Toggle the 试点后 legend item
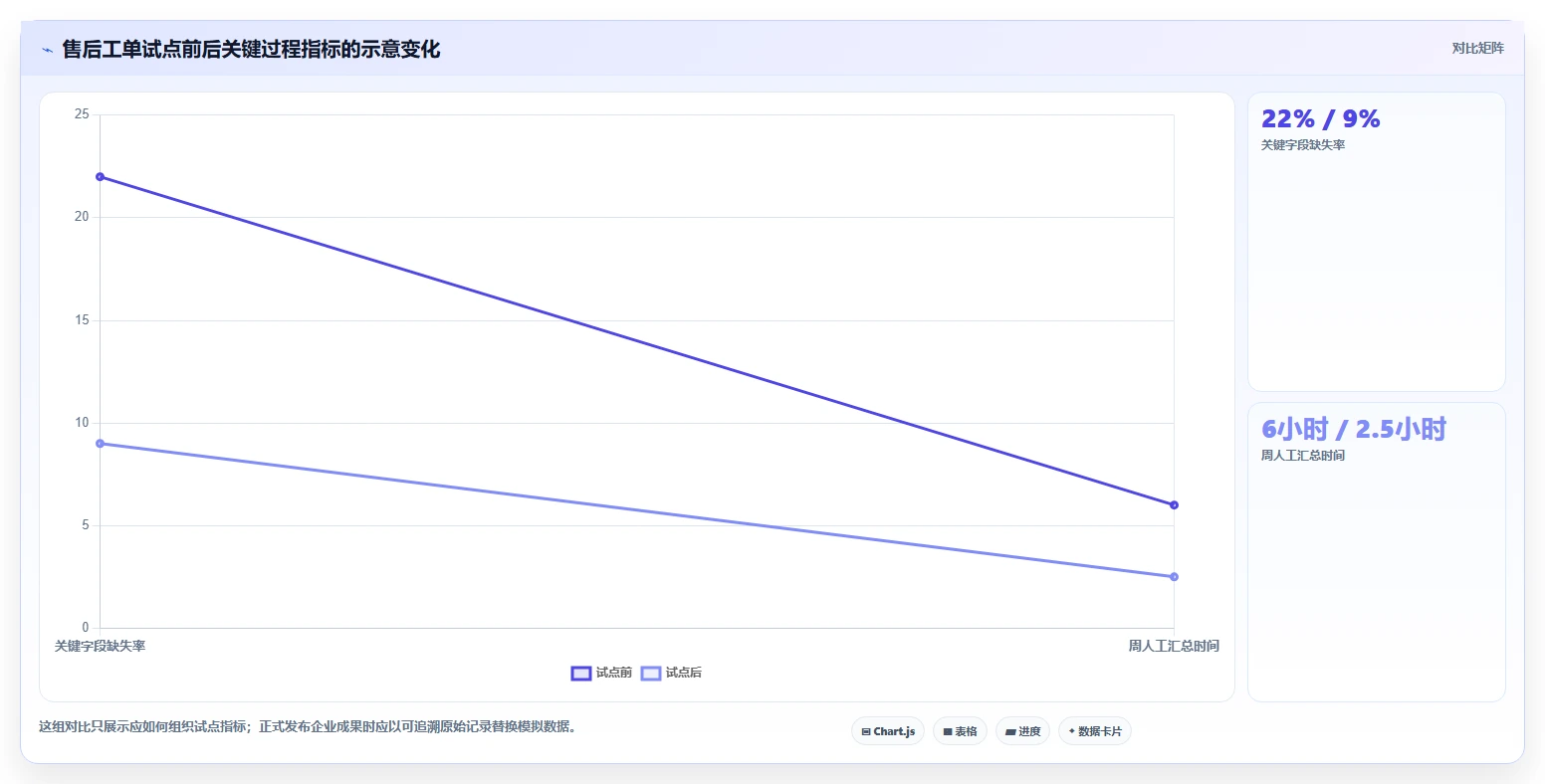This screenshot has height=784, width=1545. tap(671, 673)
